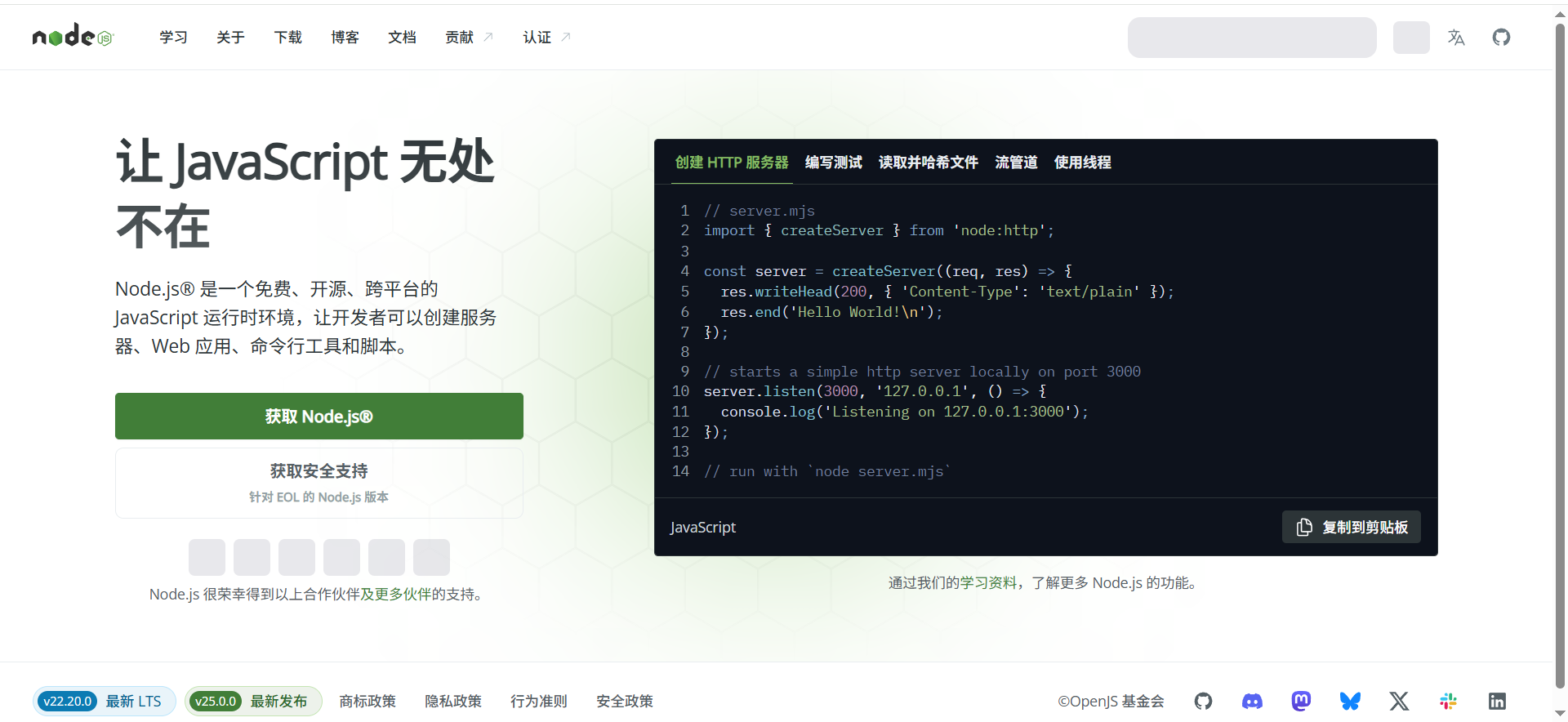Open 博客 in the navigation bar
1568x722 pixels.
(345, 38)
